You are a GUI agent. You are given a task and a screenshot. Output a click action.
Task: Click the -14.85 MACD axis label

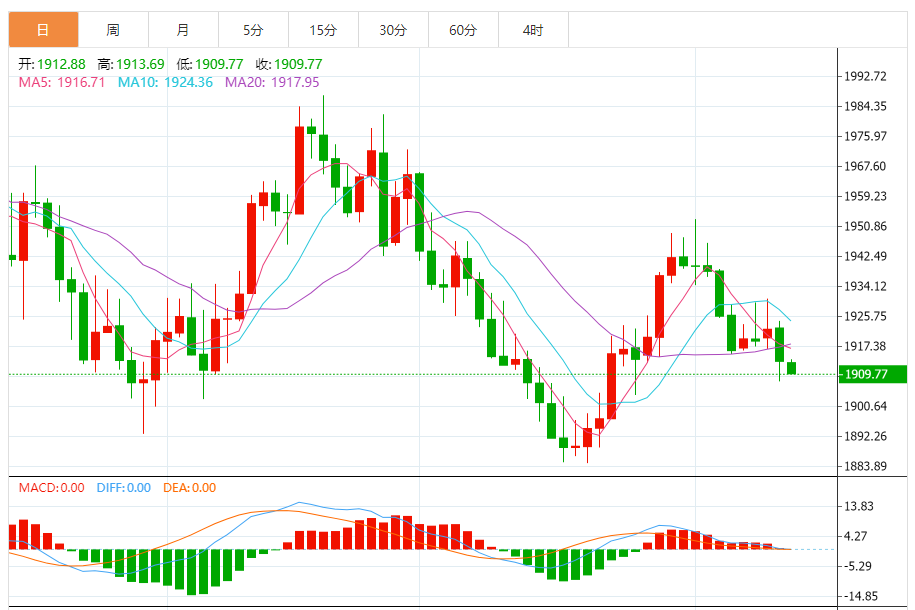(861, 596)
